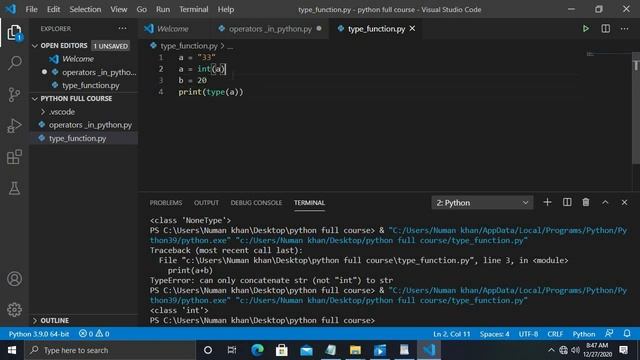Open File Explorer from the taskbar
This screenshot has width=640, height=360.
pyautogui.click(x=355, y=350)
